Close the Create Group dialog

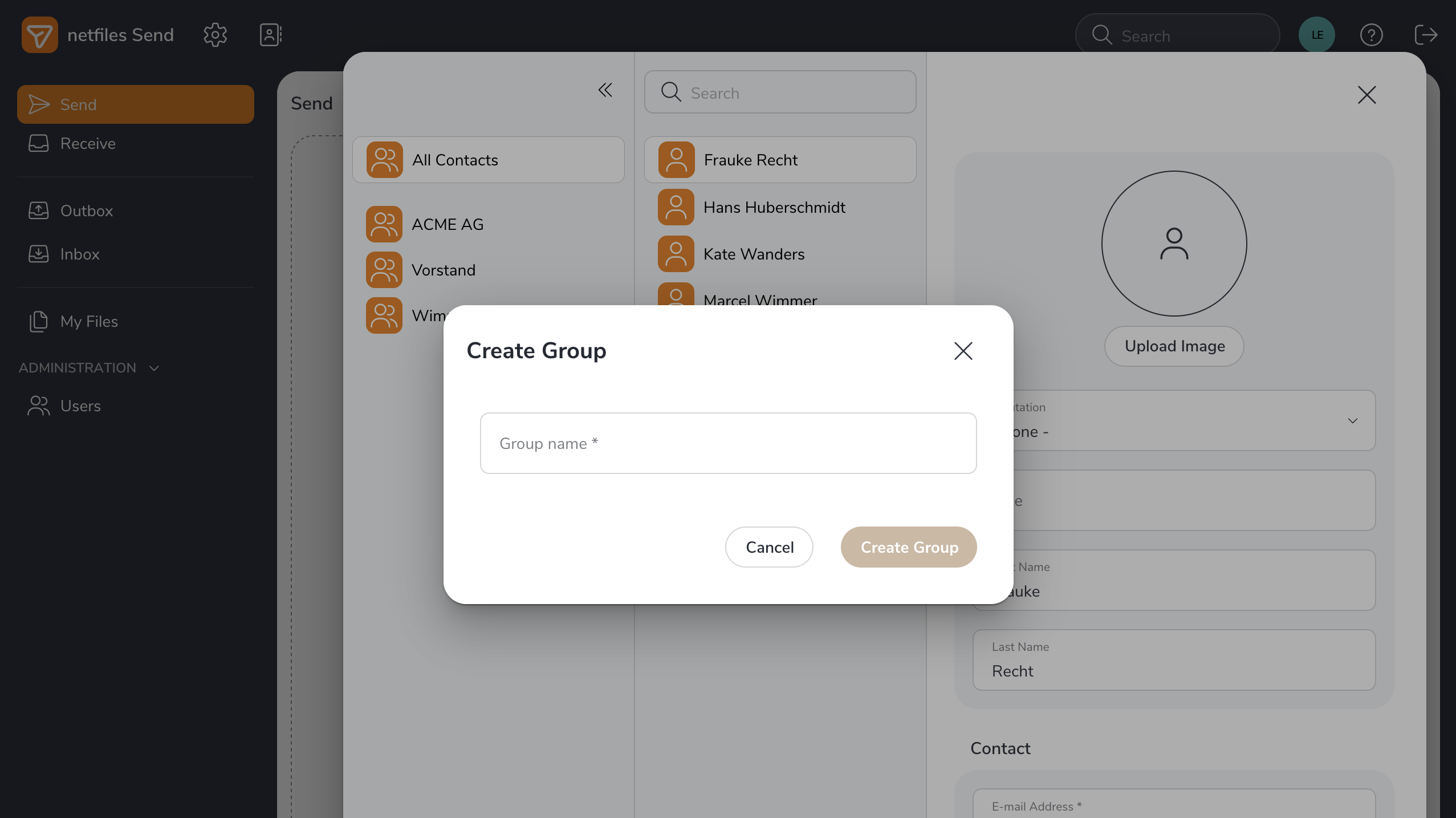pyautogui.click(x=963, y=351)
